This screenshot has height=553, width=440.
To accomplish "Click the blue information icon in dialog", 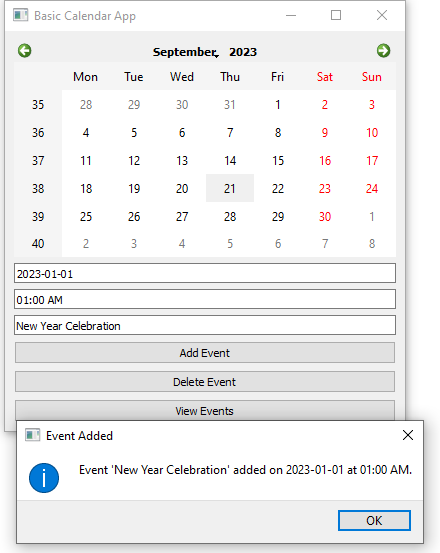I will 44,478.
